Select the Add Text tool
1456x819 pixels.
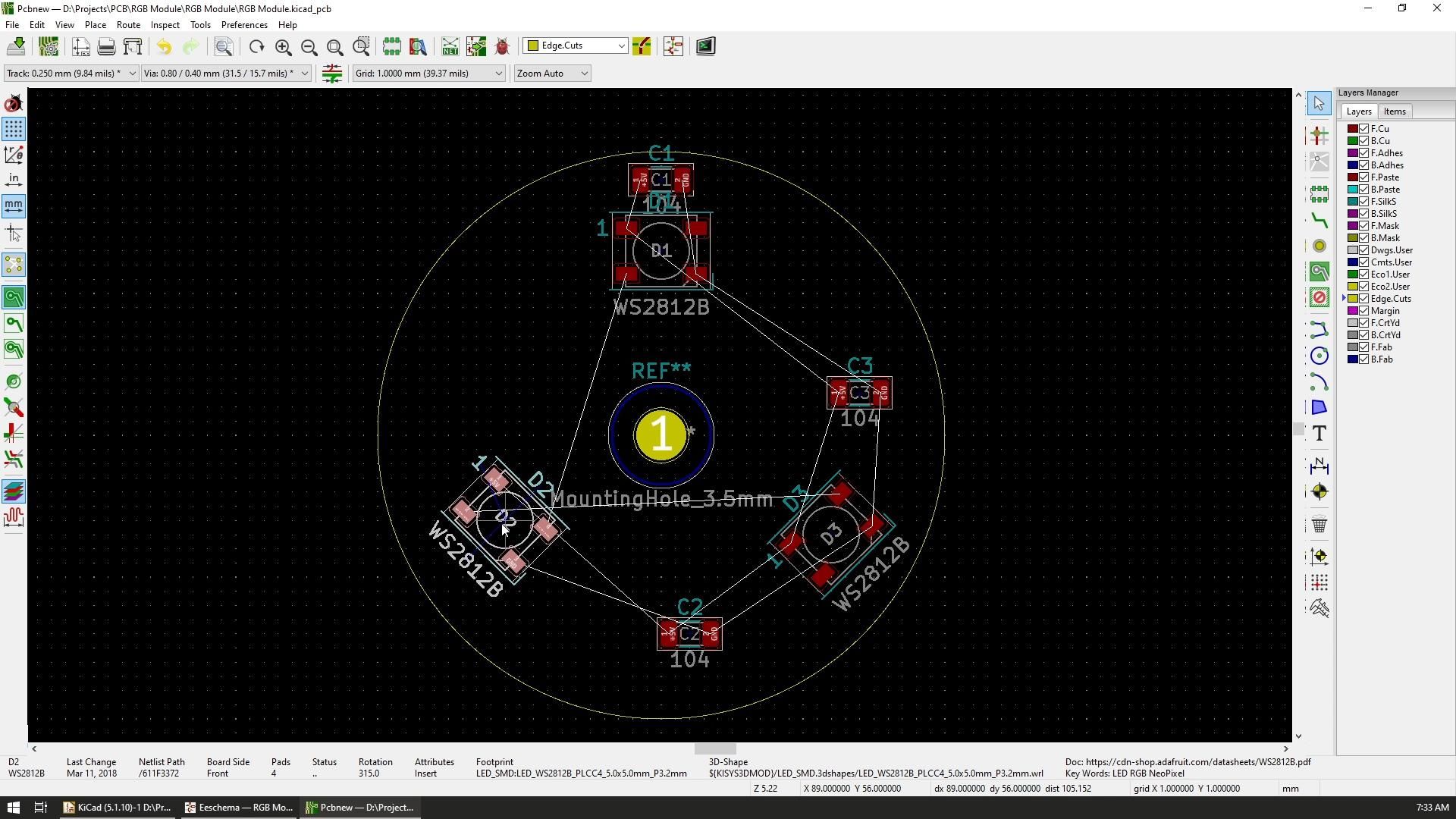tap(1319, 433)
